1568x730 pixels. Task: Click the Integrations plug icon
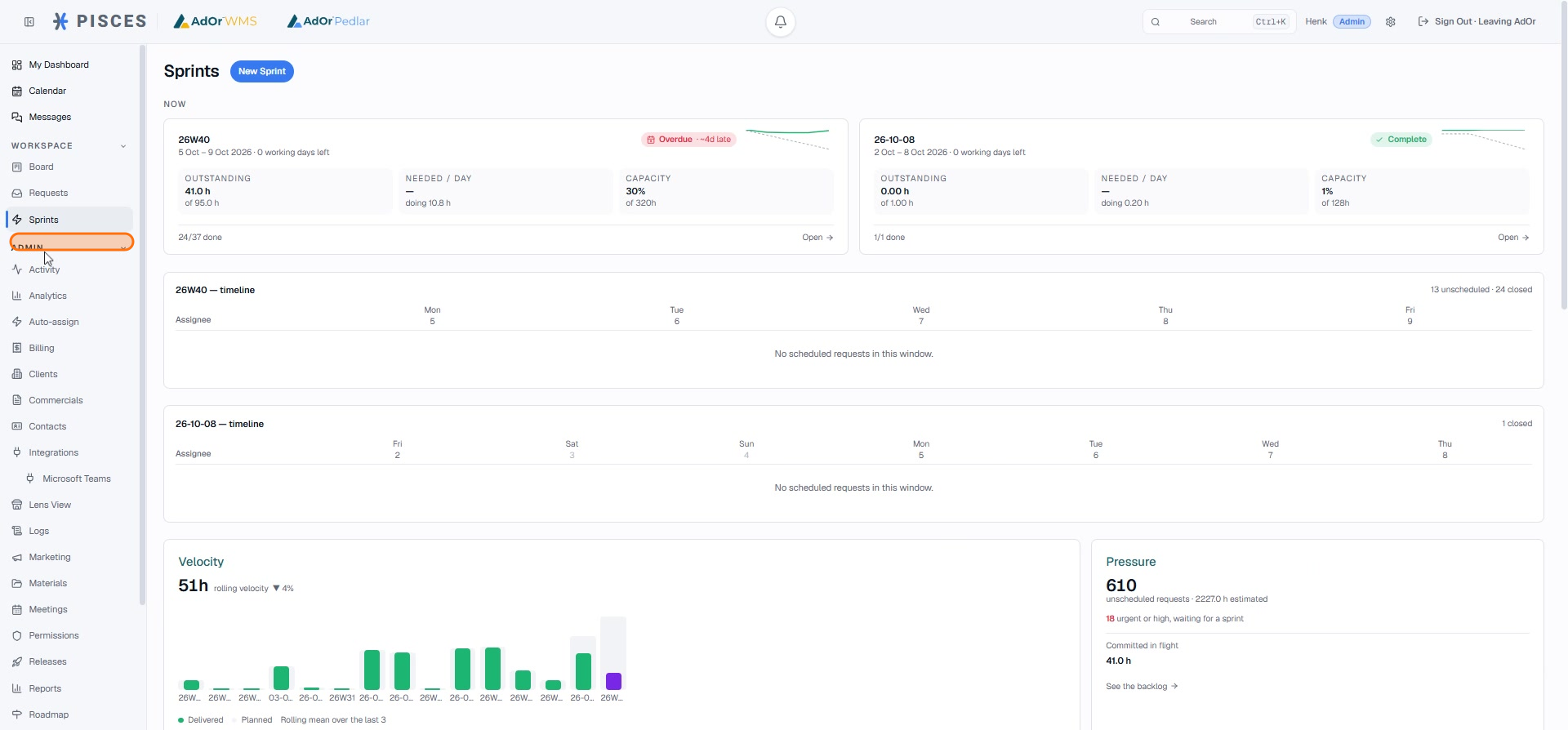[x=17, y=453]
